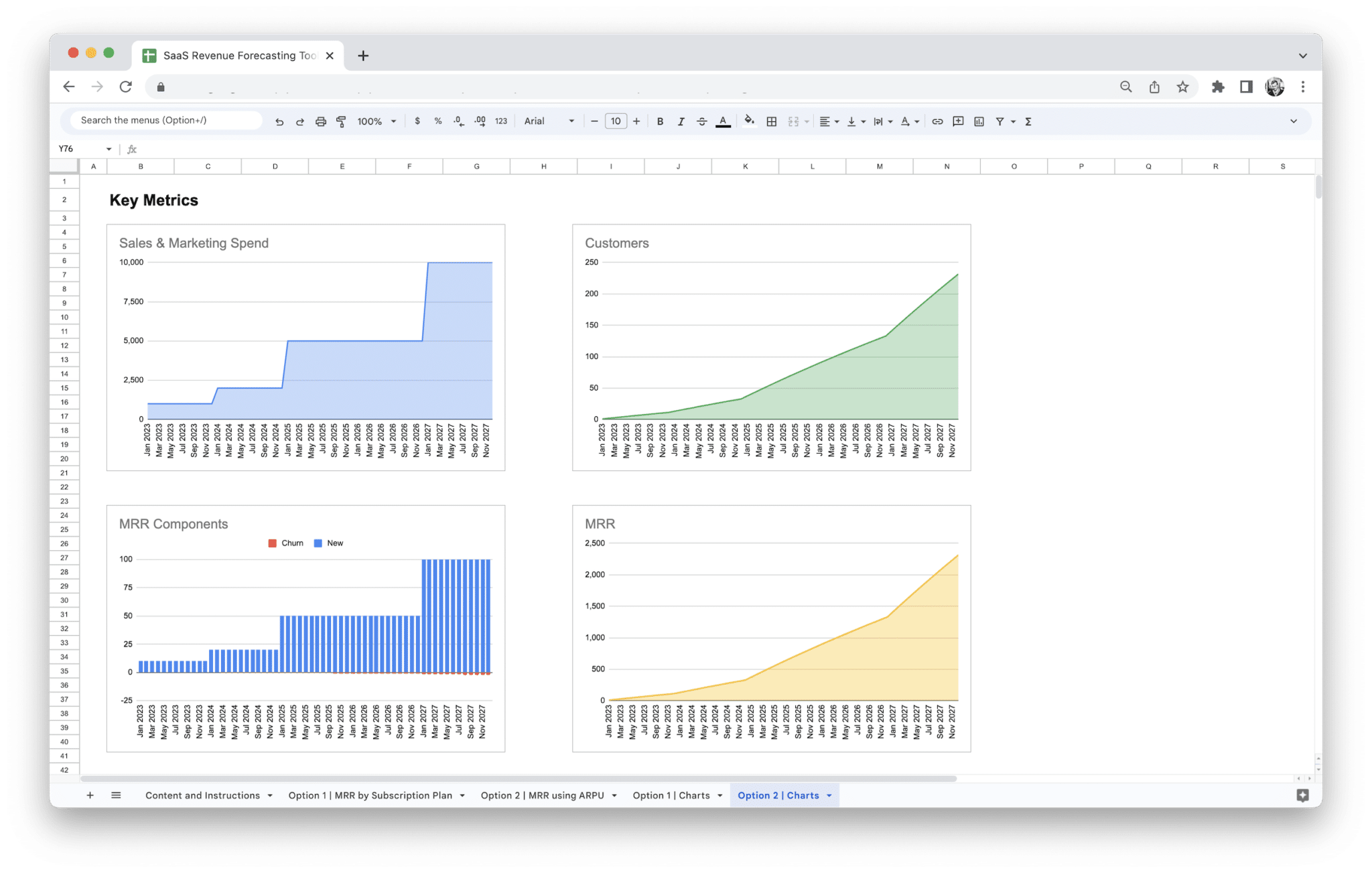Image resolution: width=1372 pixels, height=873 pixels.
Task: Click the Borders icon
Action: pyautogui.click(x=771, y=121)
